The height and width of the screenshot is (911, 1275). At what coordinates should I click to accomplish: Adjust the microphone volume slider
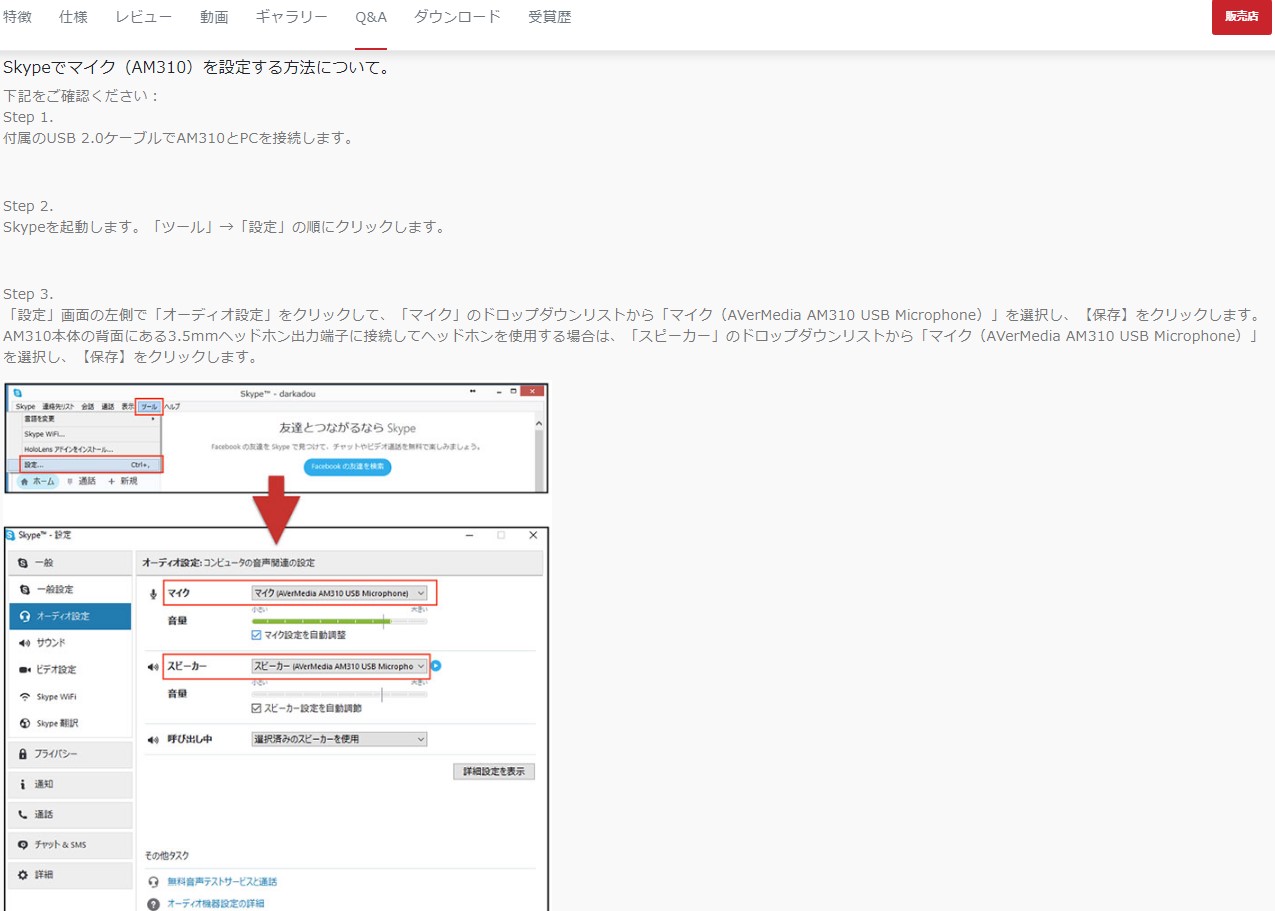pyautogui.click(x=340, y=621)
